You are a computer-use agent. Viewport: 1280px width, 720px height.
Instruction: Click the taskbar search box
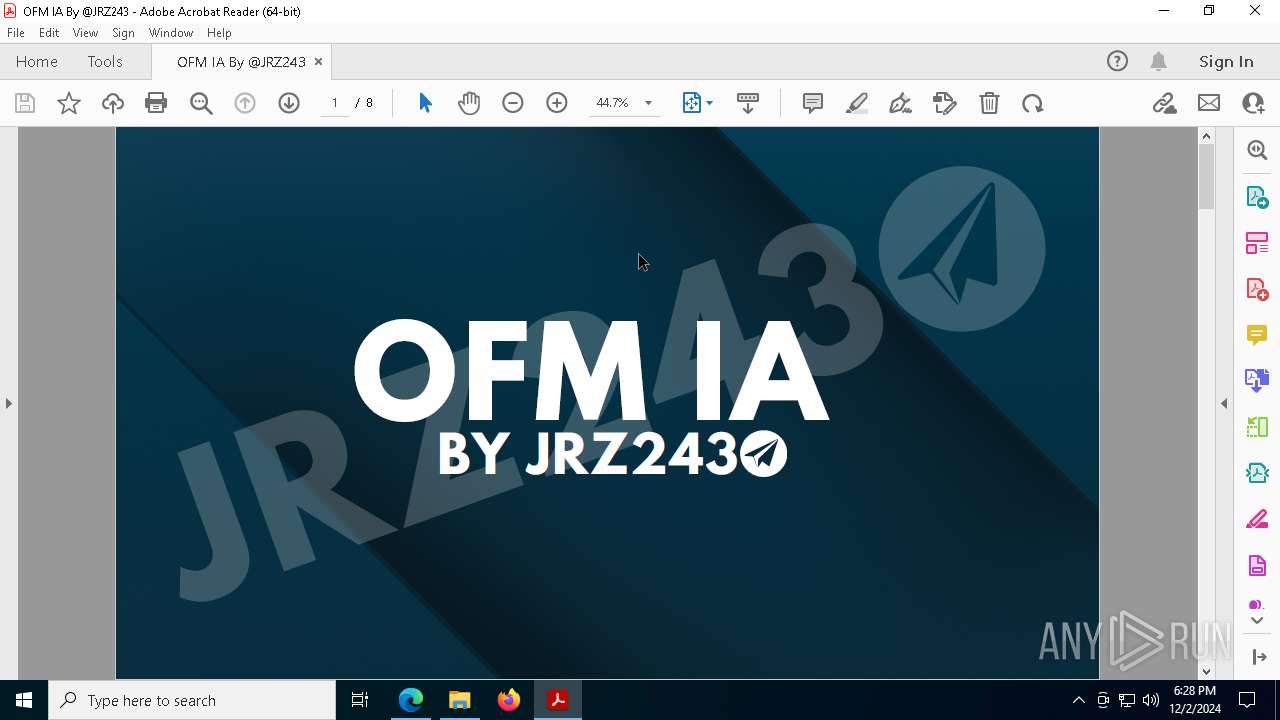pos(192,700)
